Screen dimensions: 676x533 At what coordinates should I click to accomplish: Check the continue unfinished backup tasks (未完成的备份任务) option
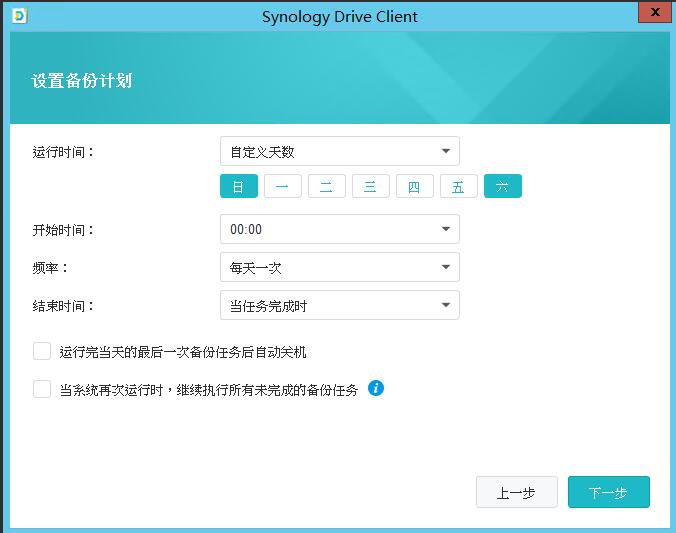42,389
